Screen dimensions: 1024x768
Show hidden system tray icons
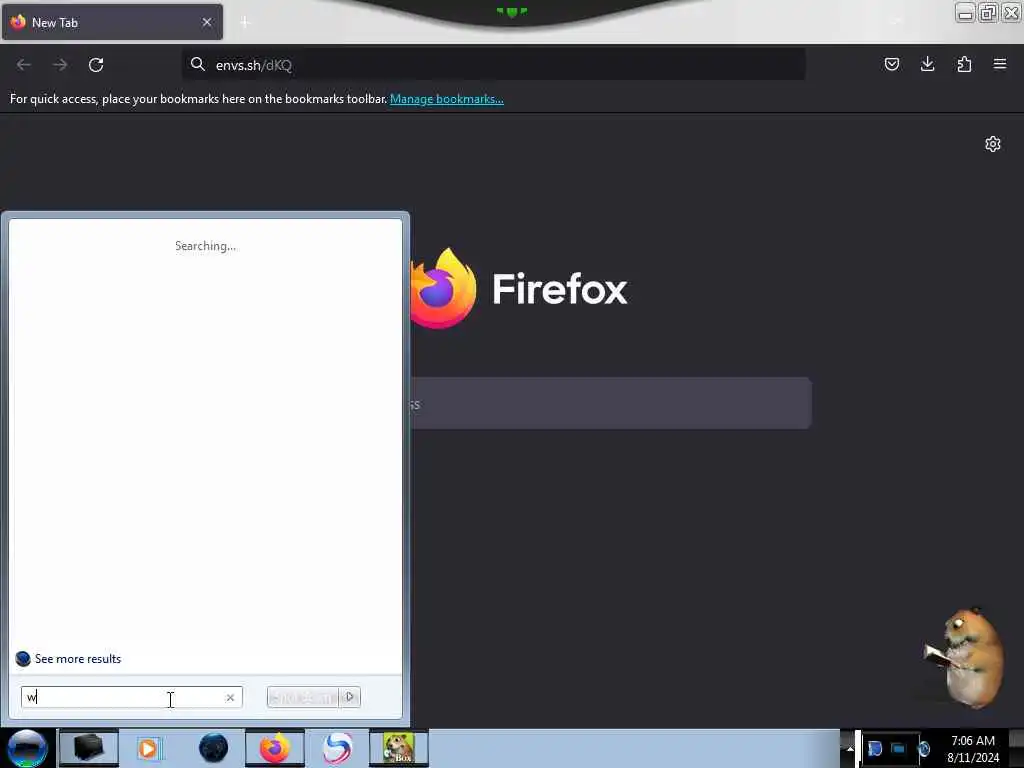(850, 748)
